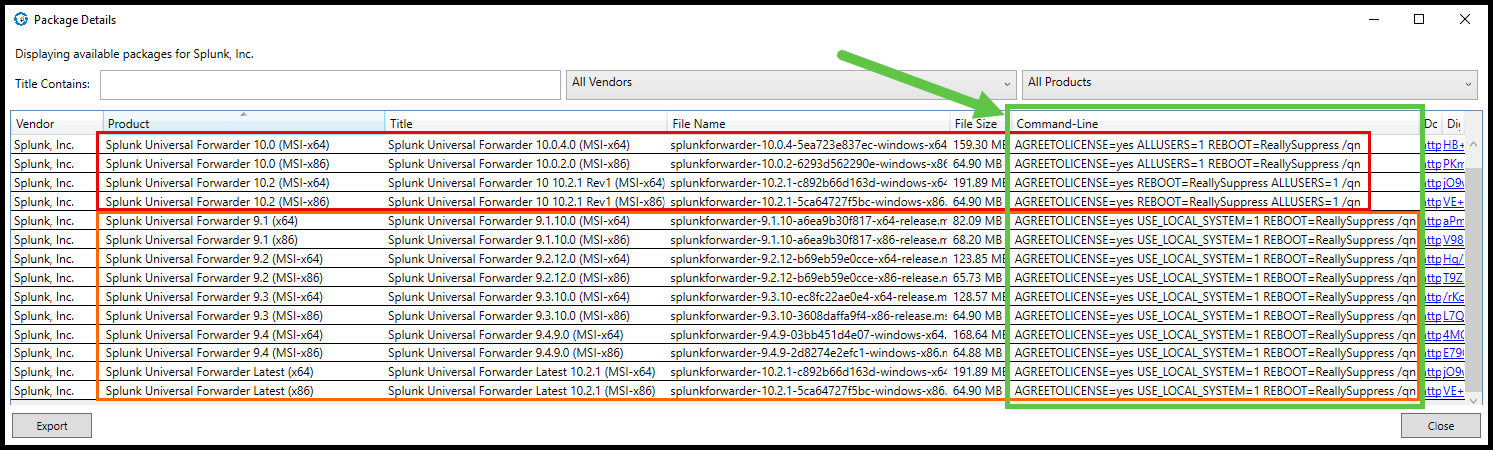Click the 68.20 MB file size cell
The height and width of the screenshot is (450, 1493).
978,240
